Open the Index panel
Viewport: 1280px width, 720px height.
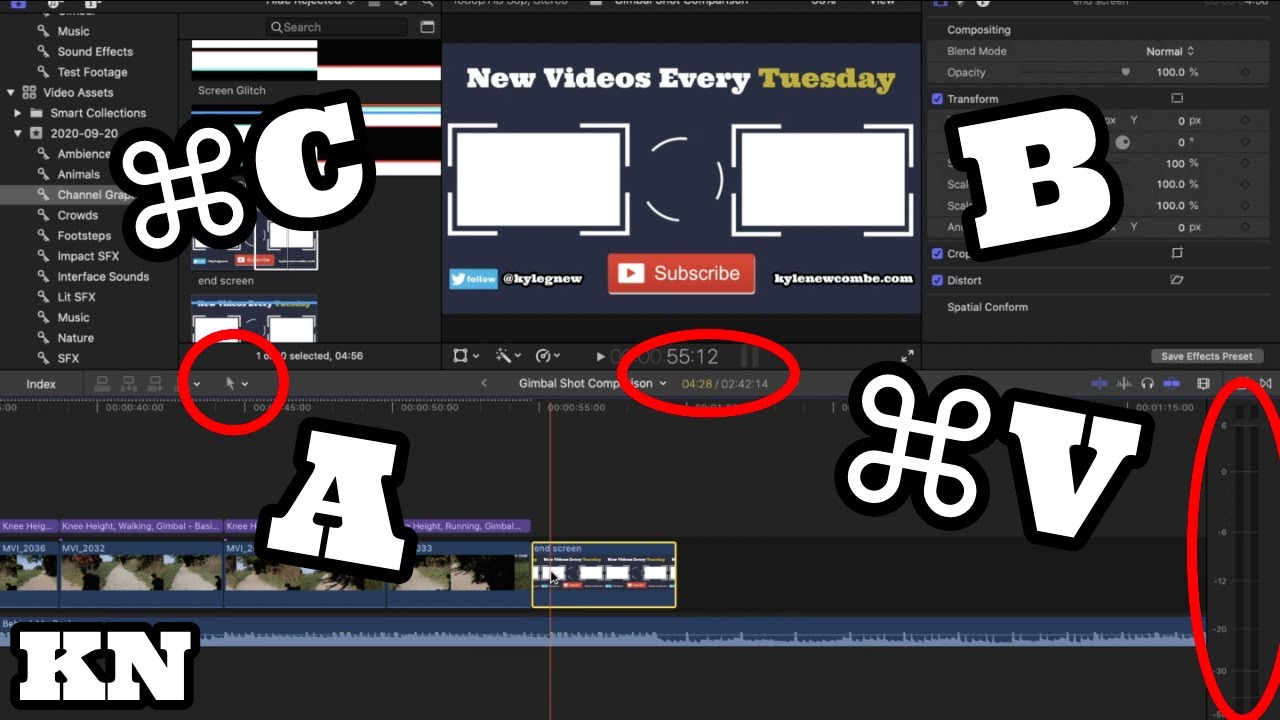tap(41, 384)
